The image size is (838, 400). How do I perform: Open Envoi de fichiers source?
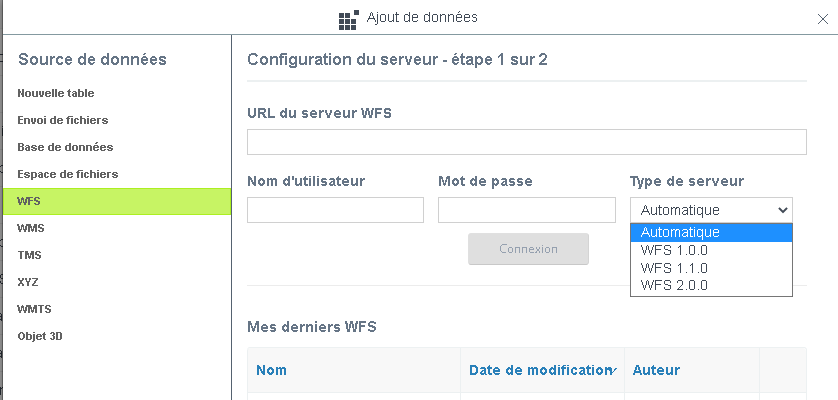tap(62, 120)
